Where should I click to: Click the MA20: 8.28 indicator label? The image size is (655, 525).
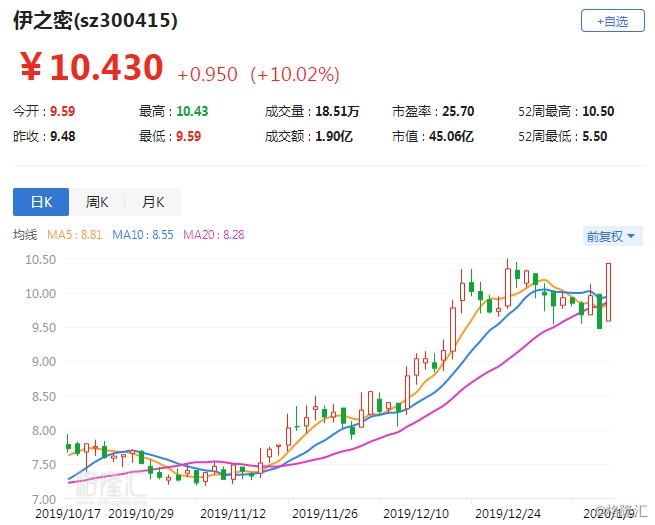(x=213, y=235)
